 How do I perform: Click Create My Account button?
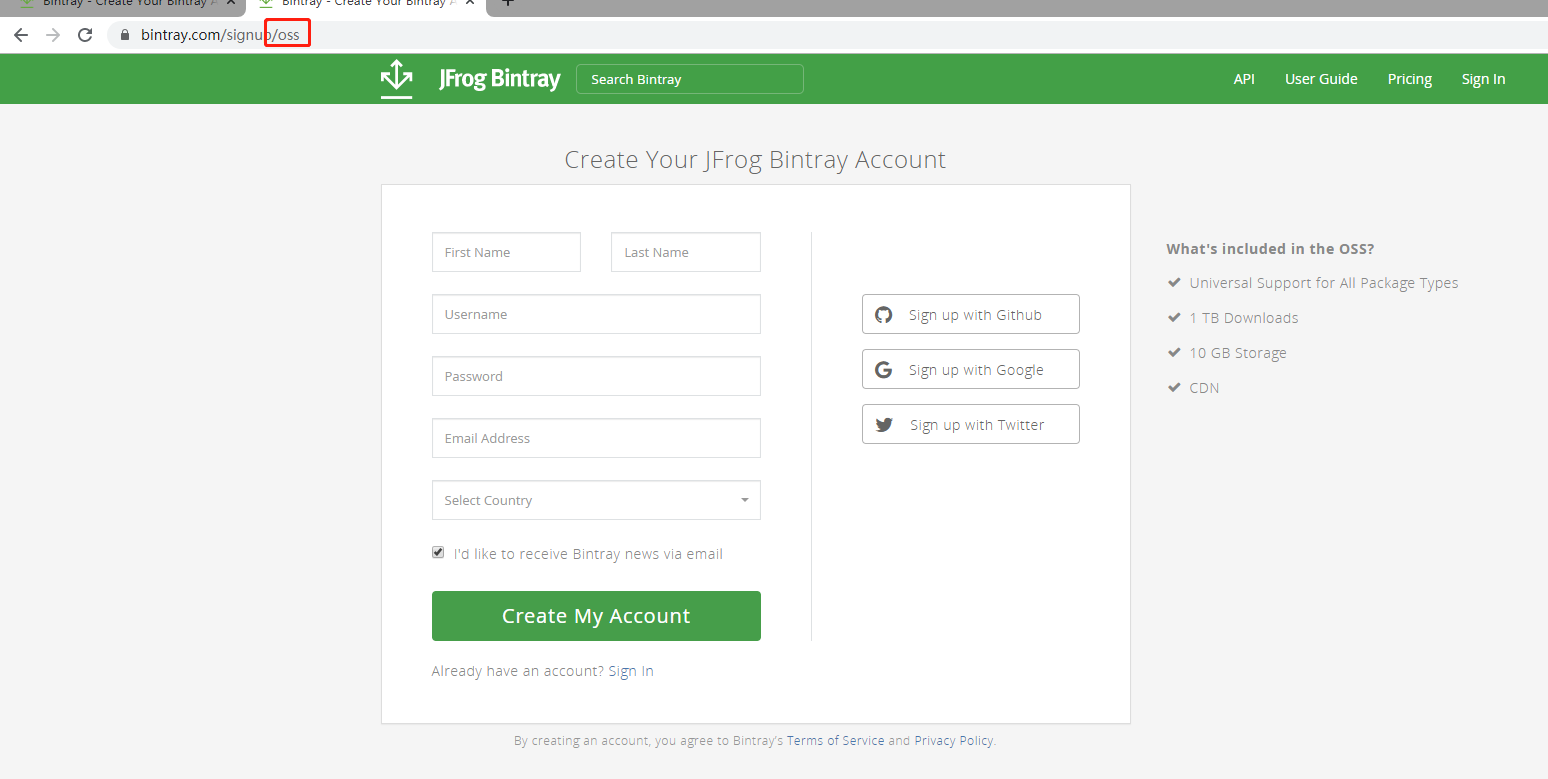[x=596, y=616]
